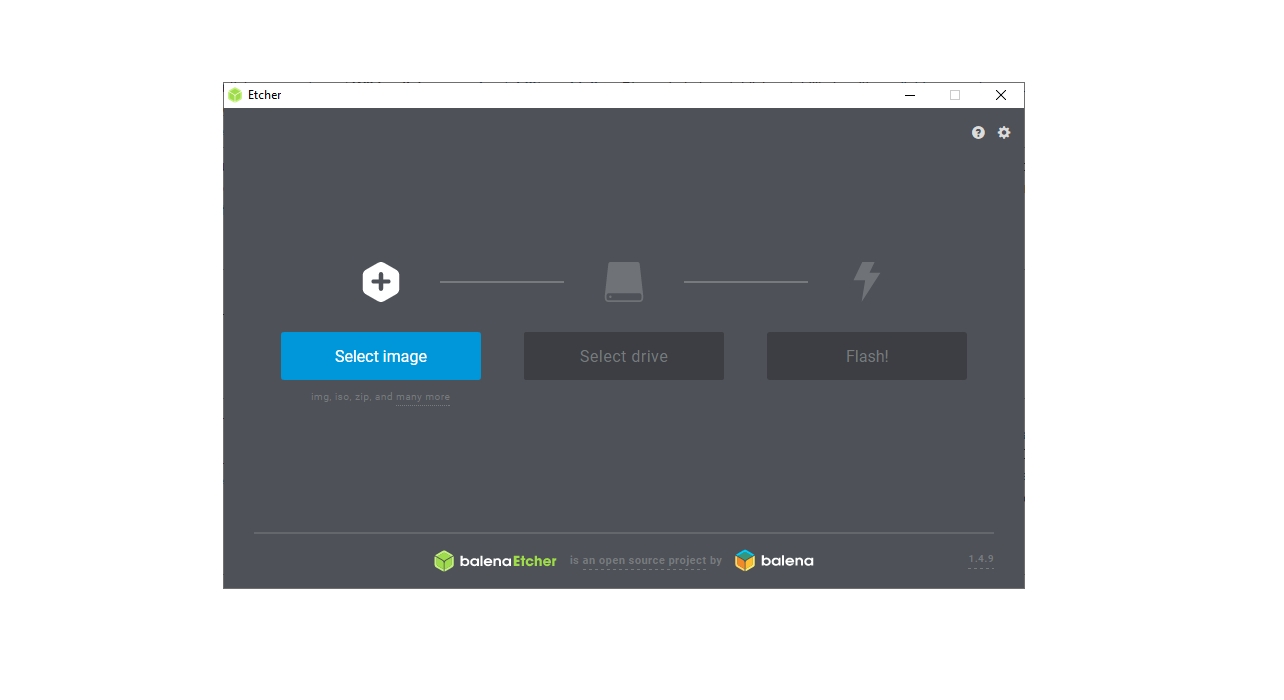
Task: Click the Flash! button
Action: coord(867,356)
